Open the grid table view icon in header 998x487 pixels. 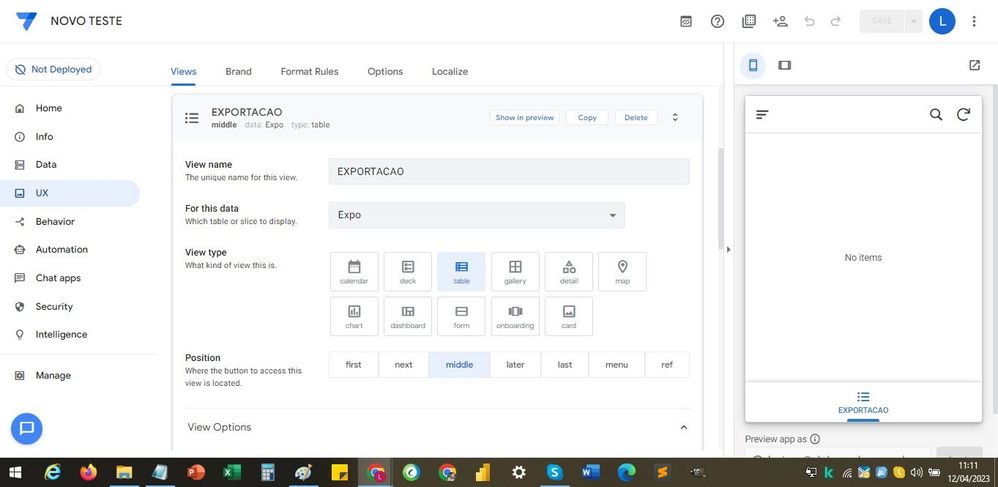point(748,21)
